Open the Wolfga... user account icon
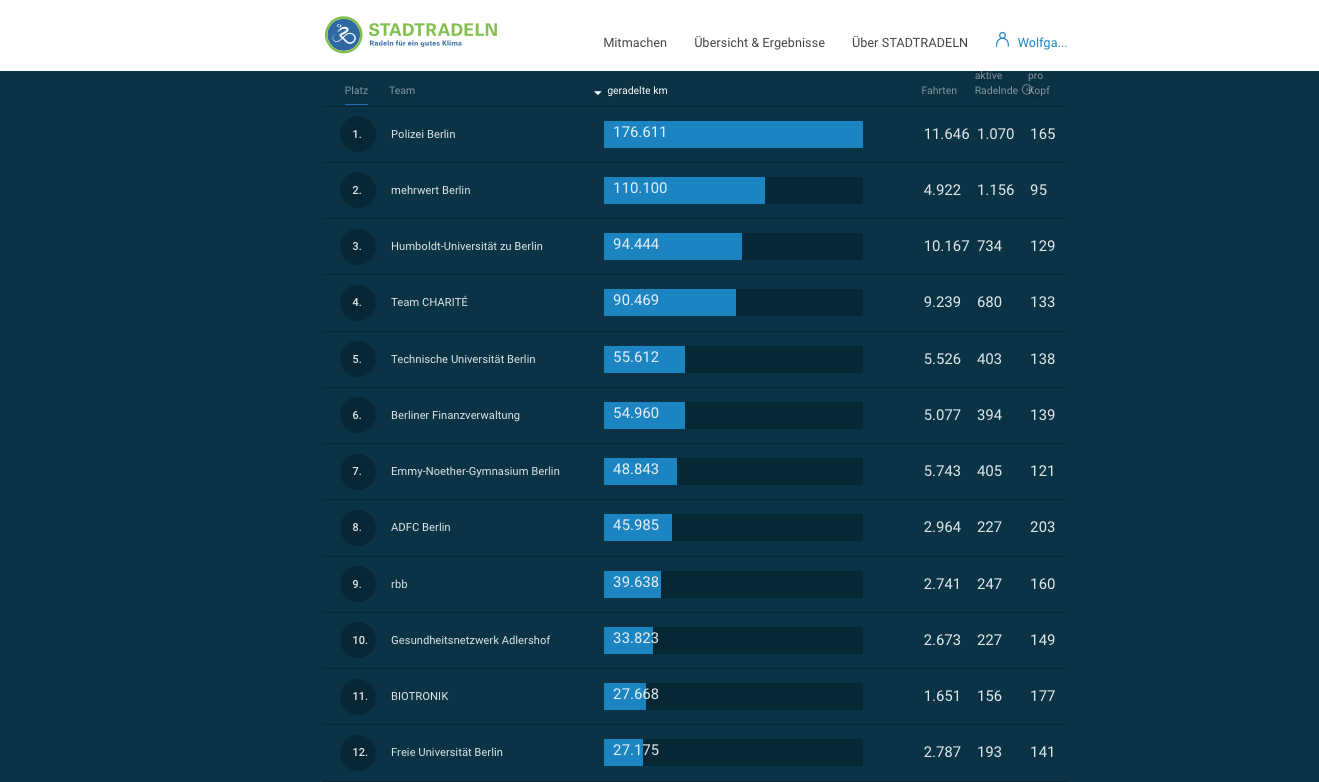This screenshot has height=782, width=1319. click(1002, 40)
